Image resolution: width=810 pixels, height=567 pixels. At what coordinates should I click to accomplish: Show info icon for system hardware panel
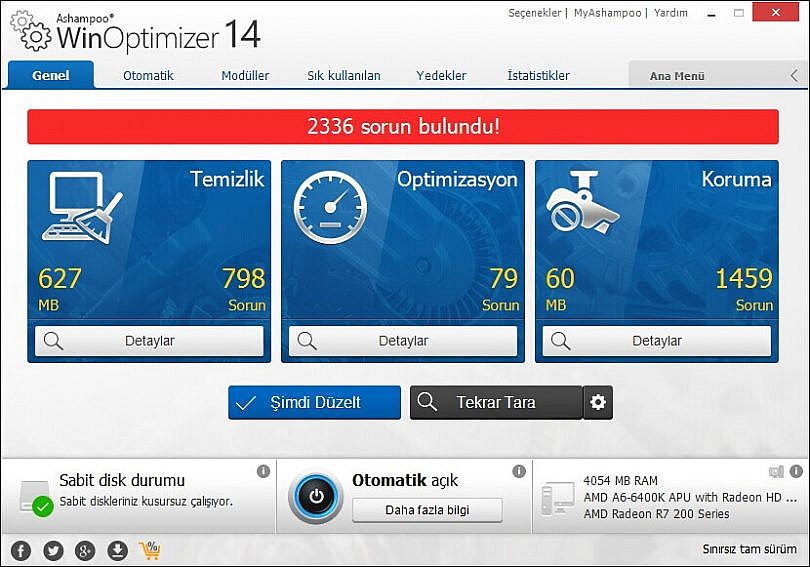click(x=796, y=471)
